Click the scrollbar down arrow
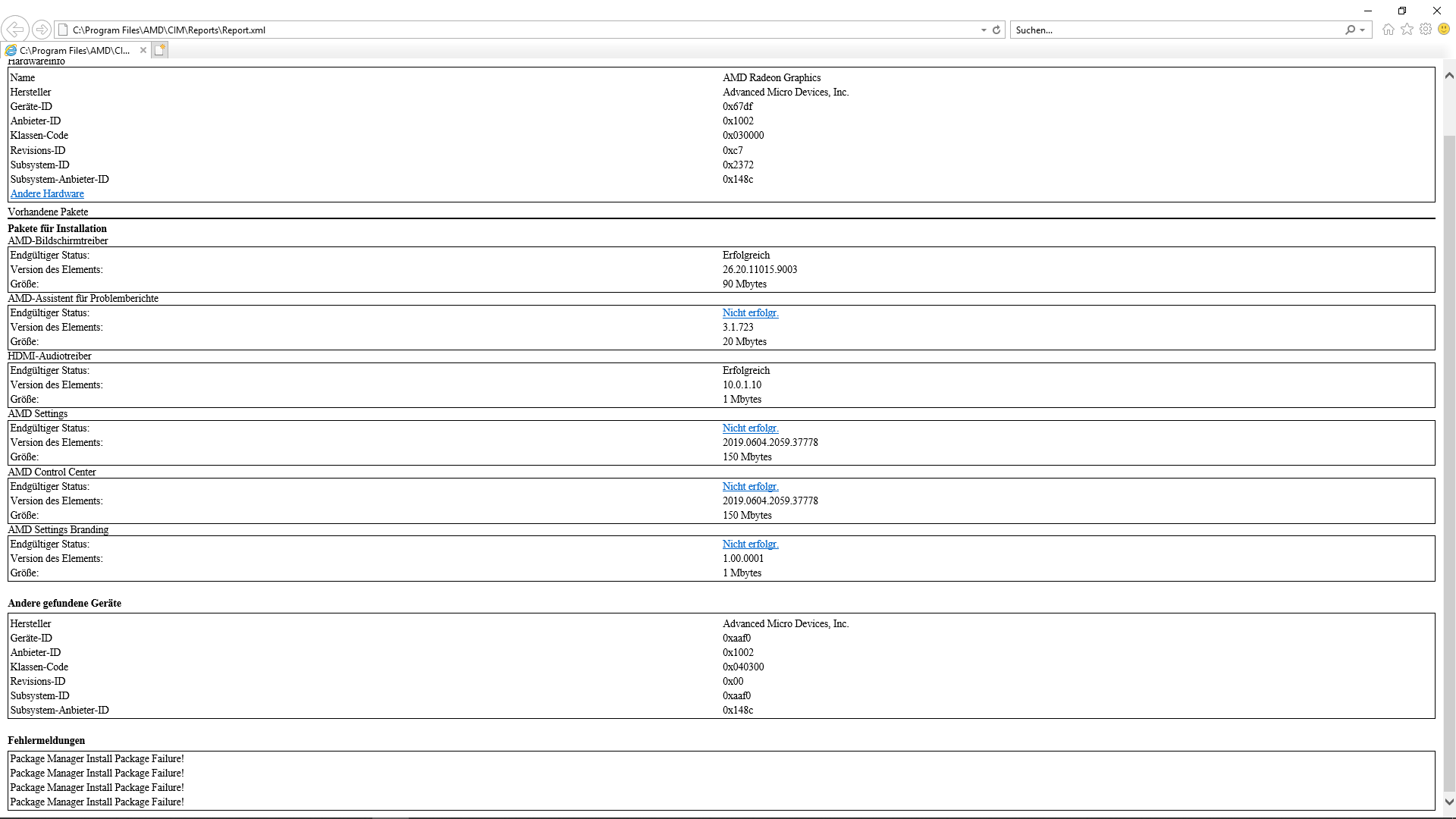 tap(1449, 802)
